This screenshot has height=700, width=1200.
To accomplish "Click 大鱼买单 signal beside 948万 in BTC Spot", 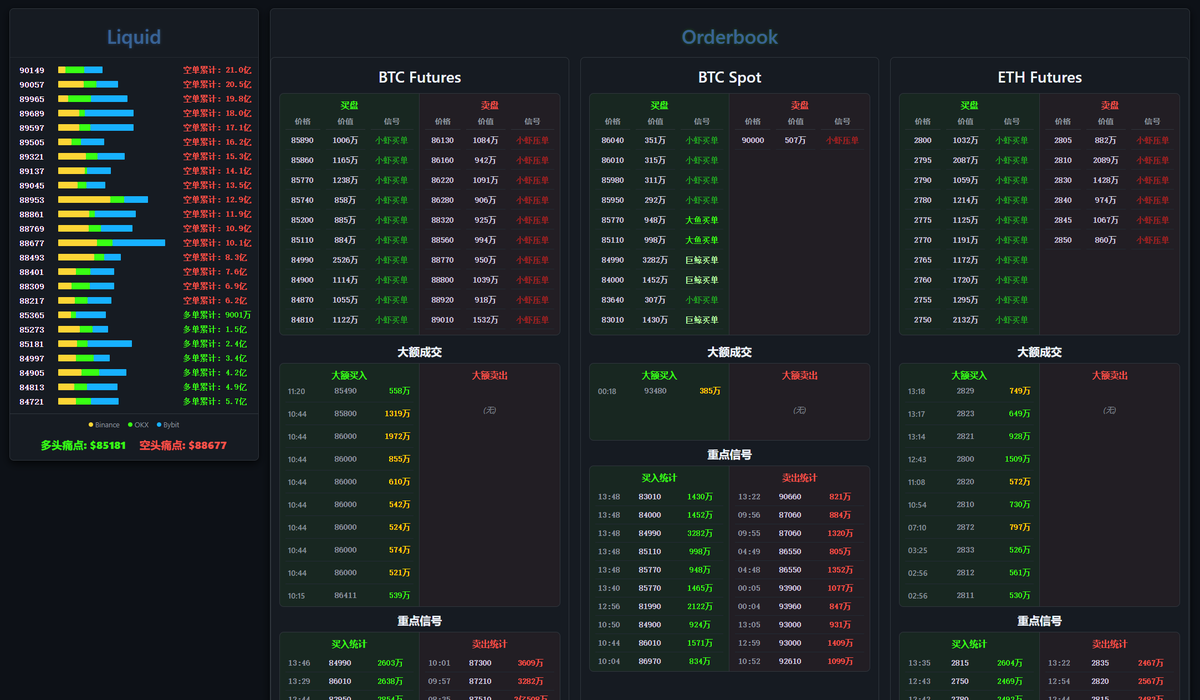I will point(702,220).
